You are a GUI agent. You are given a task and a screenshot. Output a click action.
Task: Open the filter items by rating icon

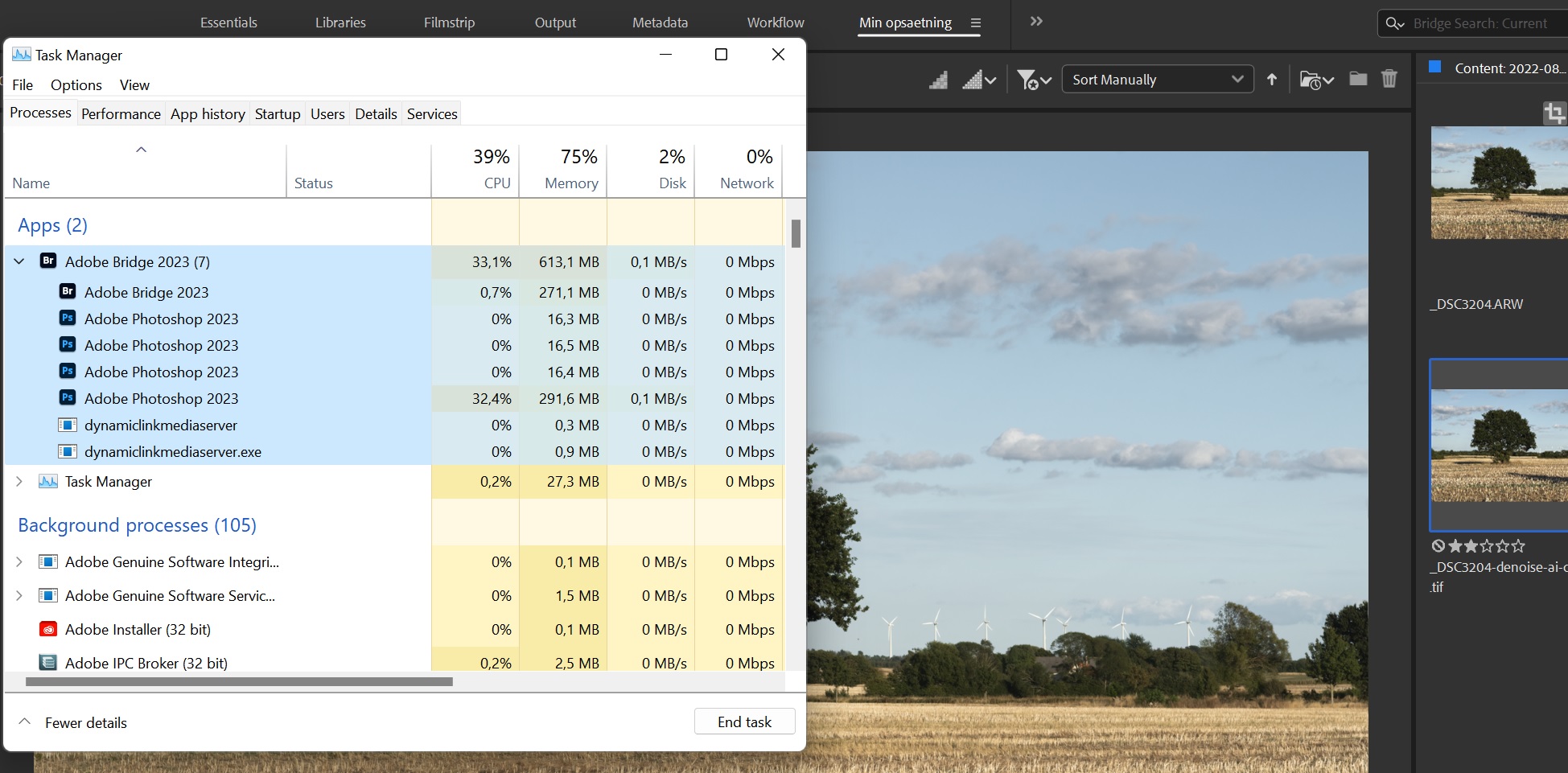coord(1030,79)
